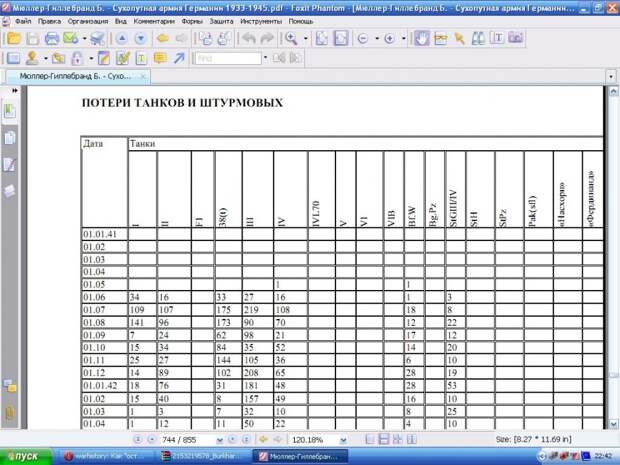Open the Вид menu

[x=121, y=21]
